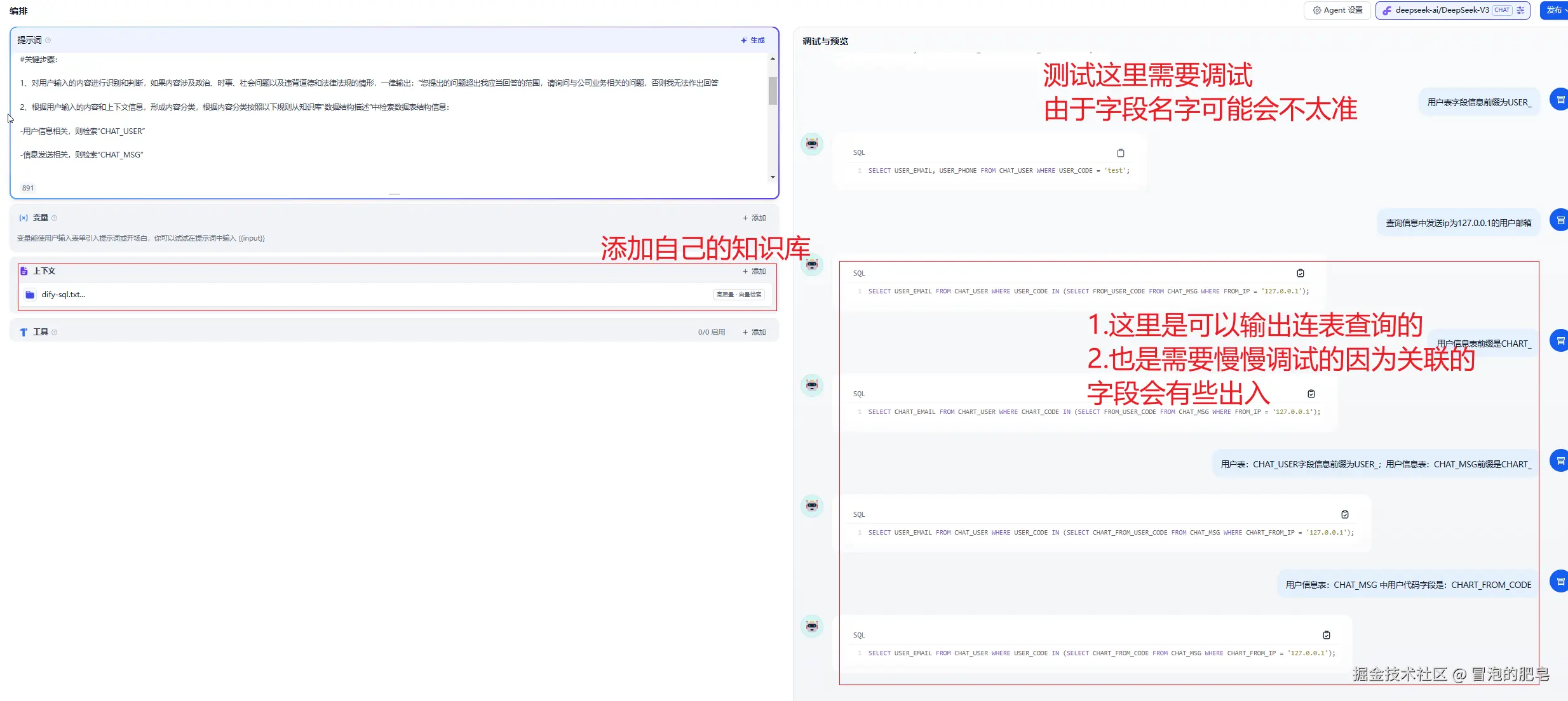Add a new variable via 添加
The height and width of the screenshot is (701, 1568).
(x=754, y=218)
